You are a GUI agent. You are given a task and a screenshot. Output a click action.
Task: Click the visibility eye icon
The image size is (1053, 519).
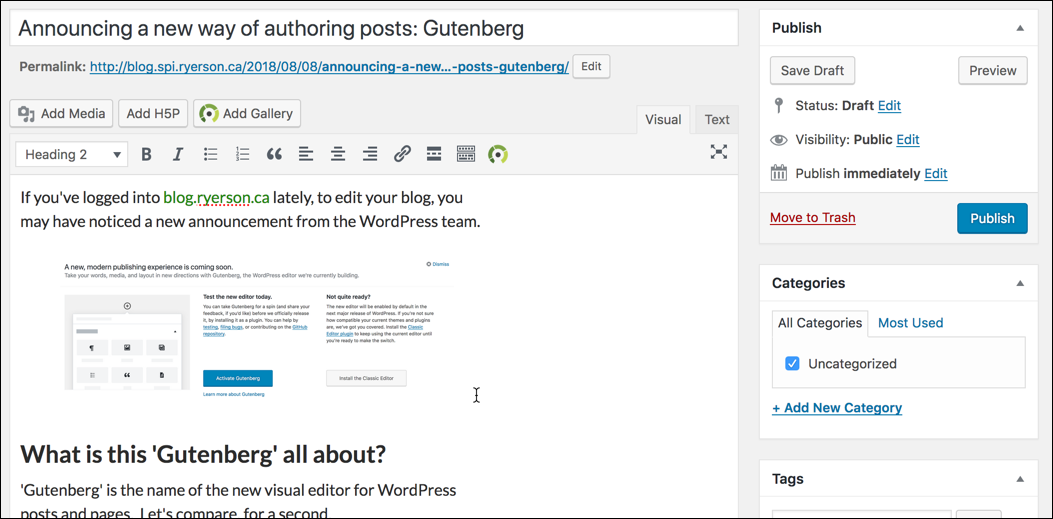tap(778, 140)
